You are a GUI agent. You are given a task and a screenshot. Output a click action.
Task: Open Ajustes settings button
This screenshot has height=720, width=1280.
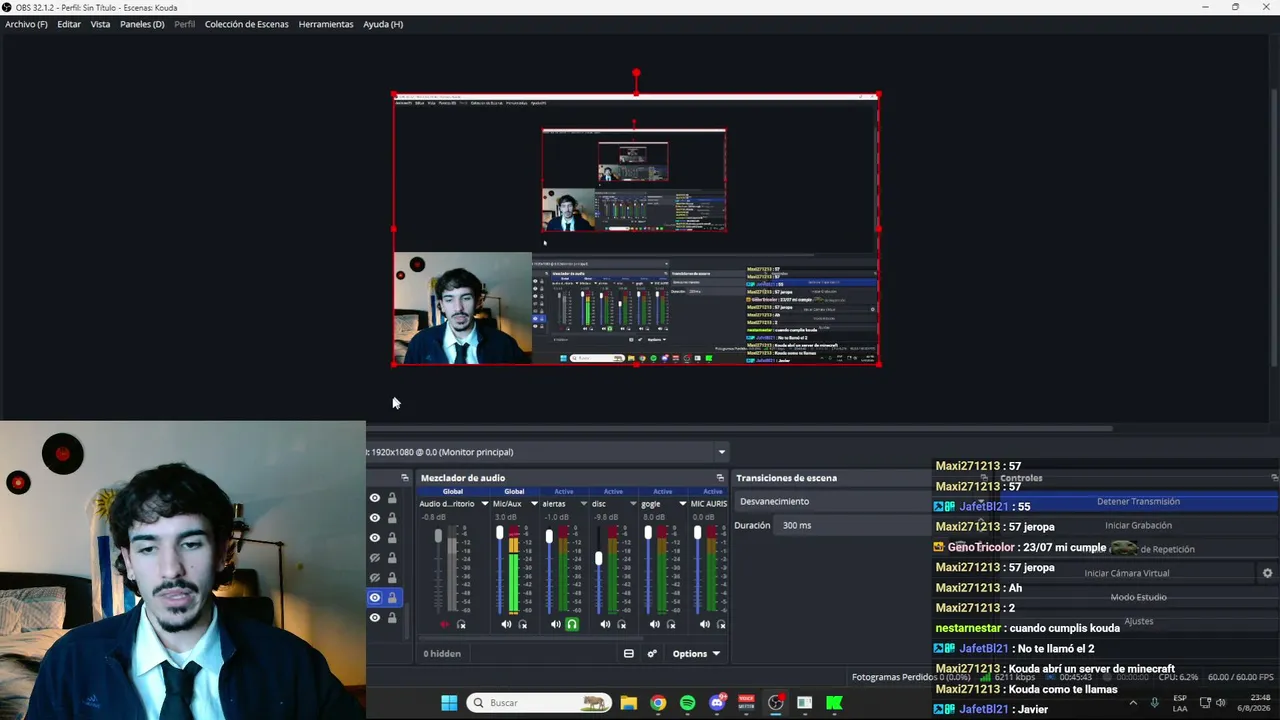[1138, 621]
